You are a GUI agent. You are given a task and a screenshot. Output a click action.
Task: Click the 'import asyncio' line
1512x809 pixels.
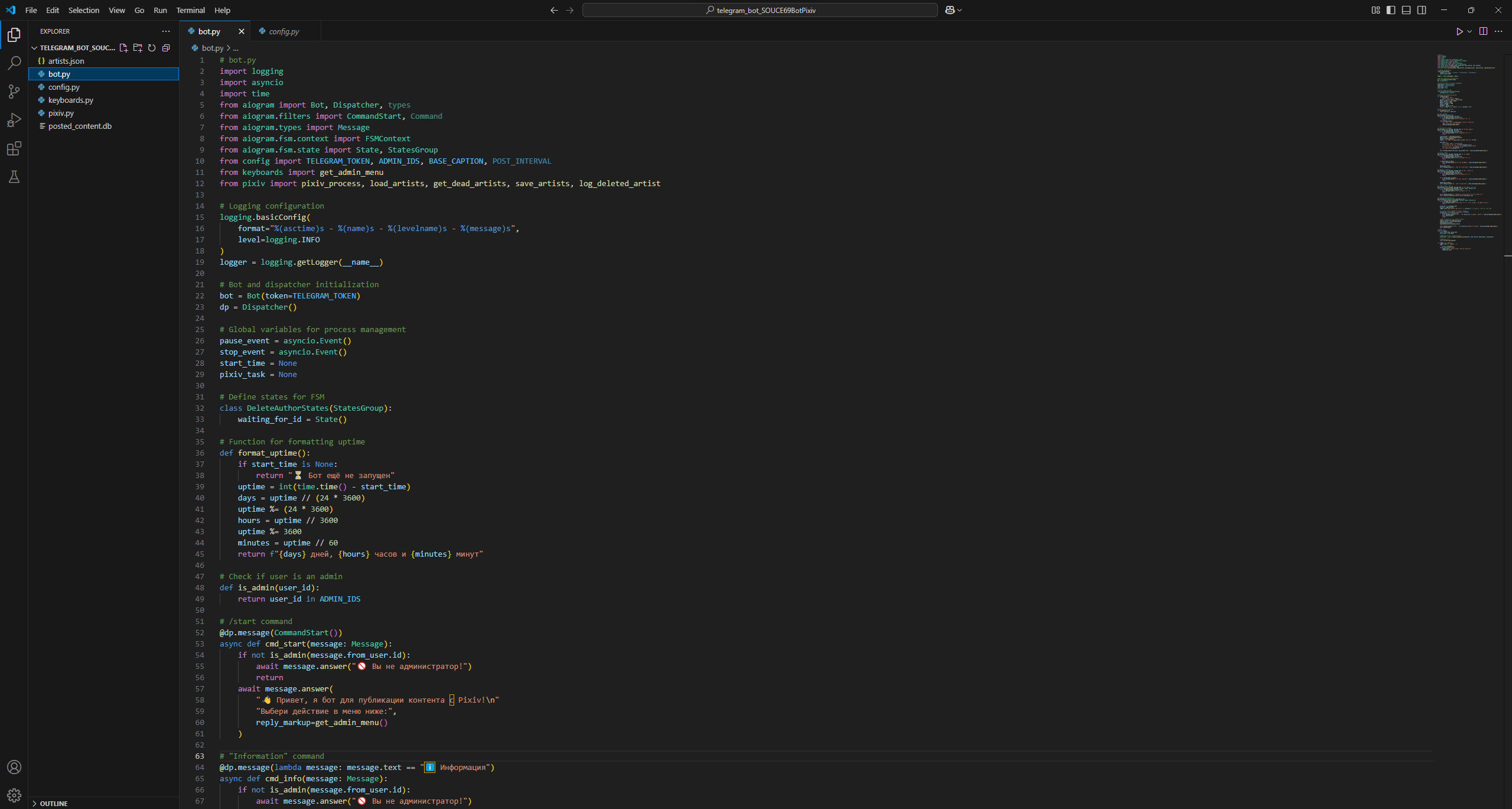click(x=251, y=82)
